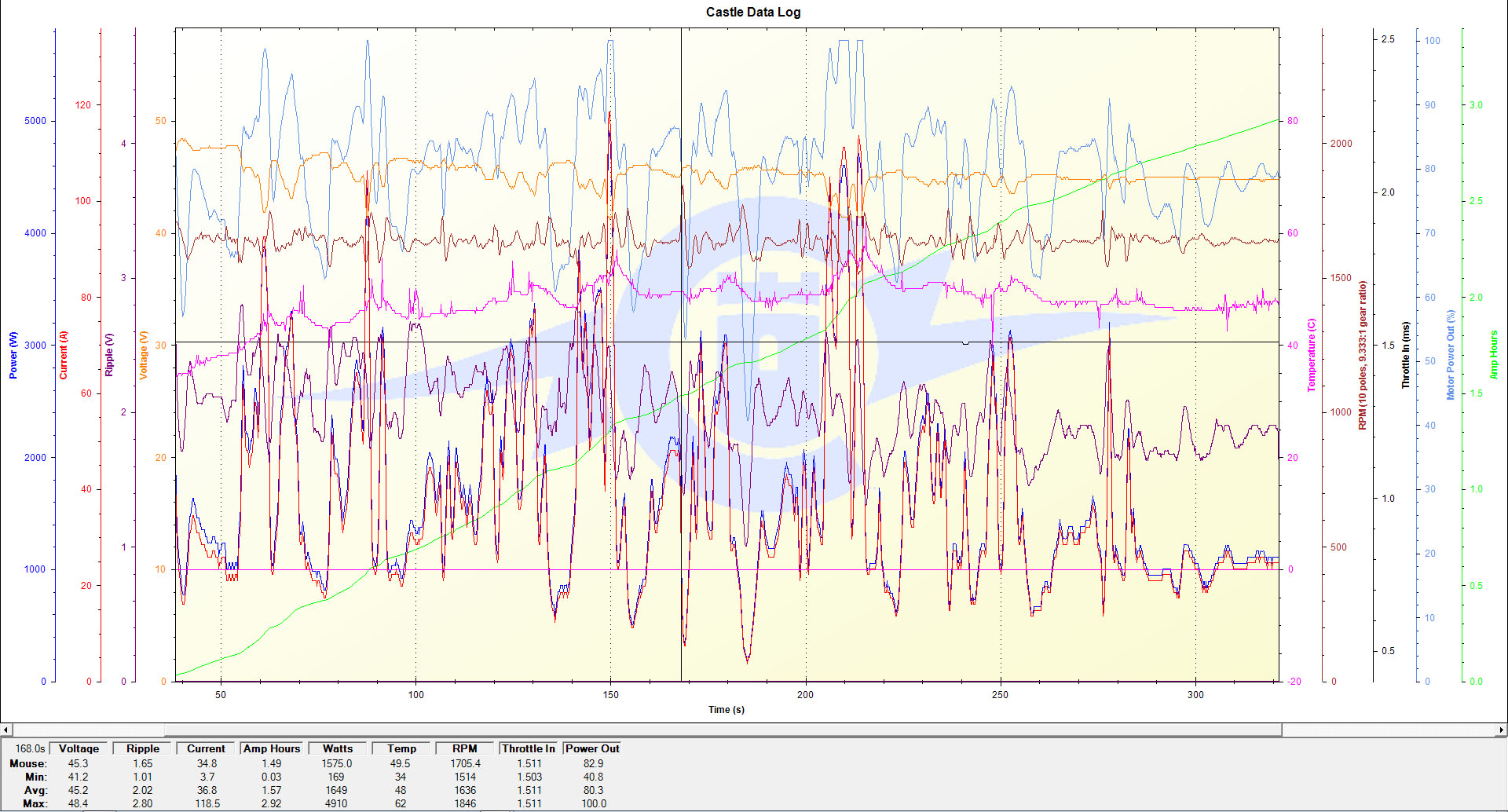Click the 3.7 minimum current value

207,777
